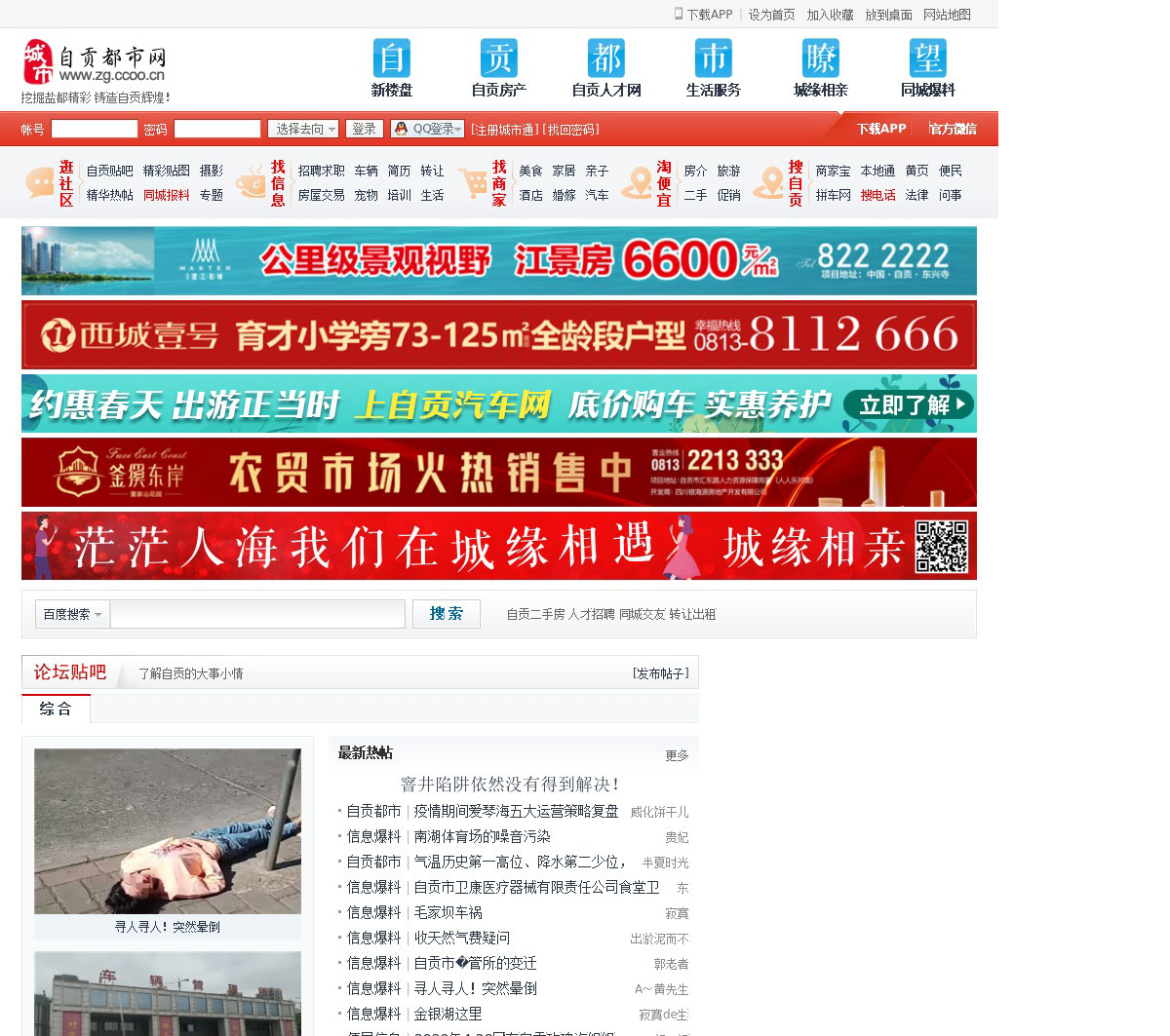Open post 金银湖这里
The image size is (1170, 1036).
(448, 1014)
